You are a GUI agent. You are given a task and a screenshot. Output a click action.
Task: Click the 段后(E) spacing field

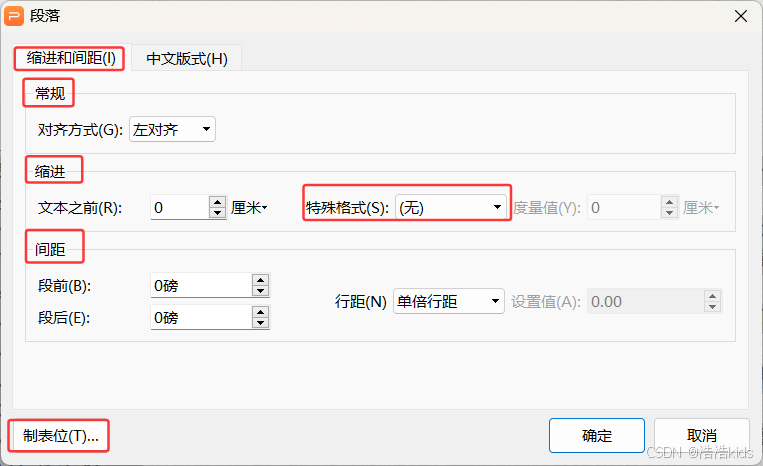pos(201,318)
